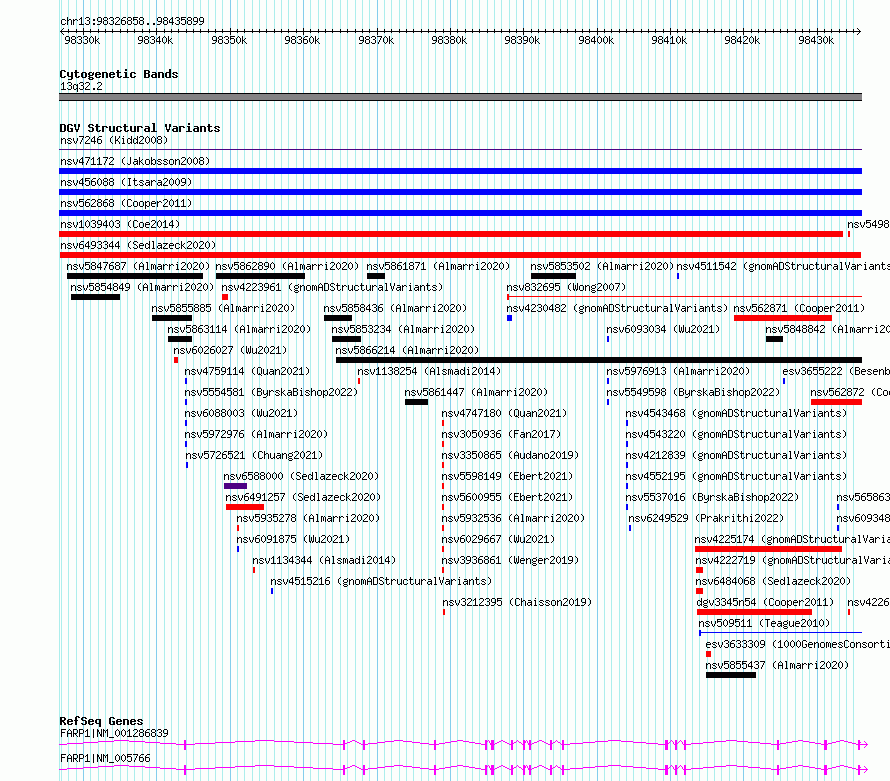Click the nsv1039403 (Coe2014) label

click(x=120, y=224)
